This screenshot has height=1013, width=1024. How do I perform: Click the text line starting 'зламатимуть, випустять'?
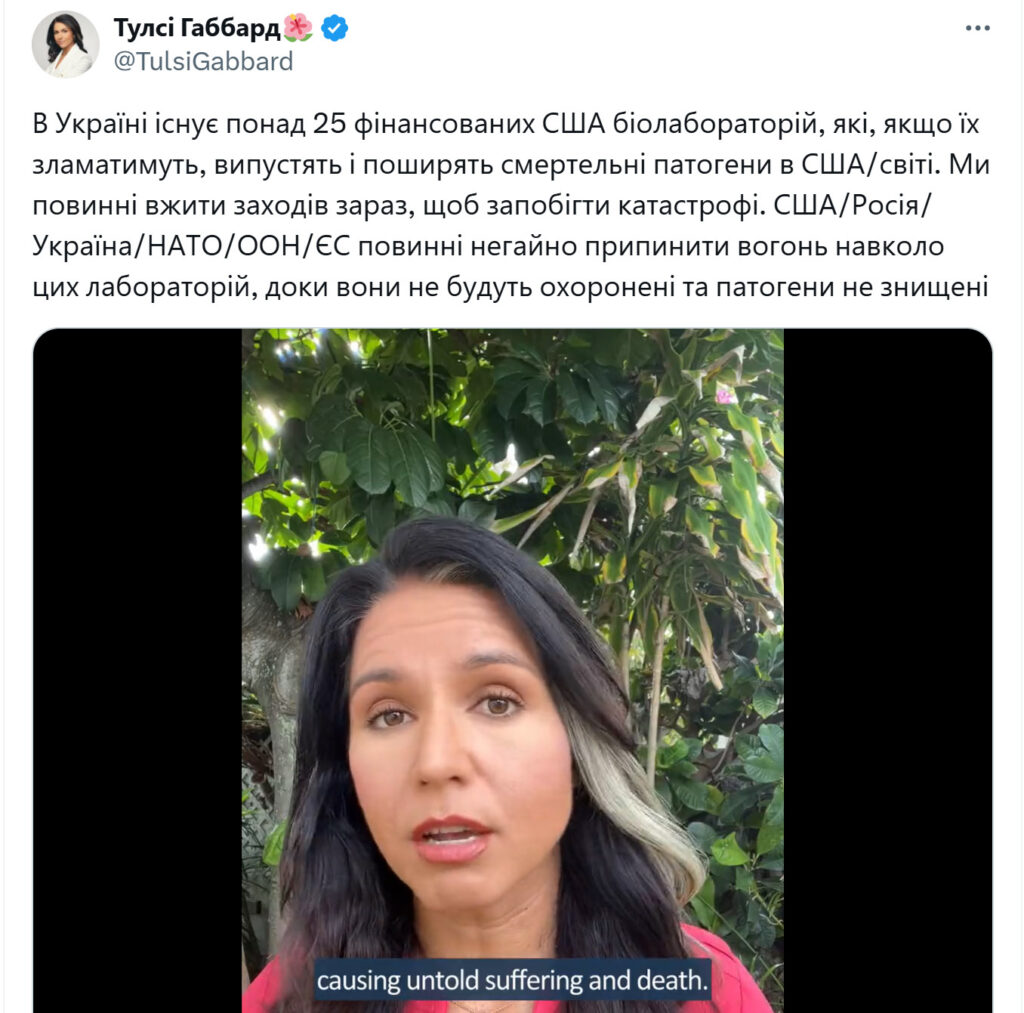click(511, 164)
